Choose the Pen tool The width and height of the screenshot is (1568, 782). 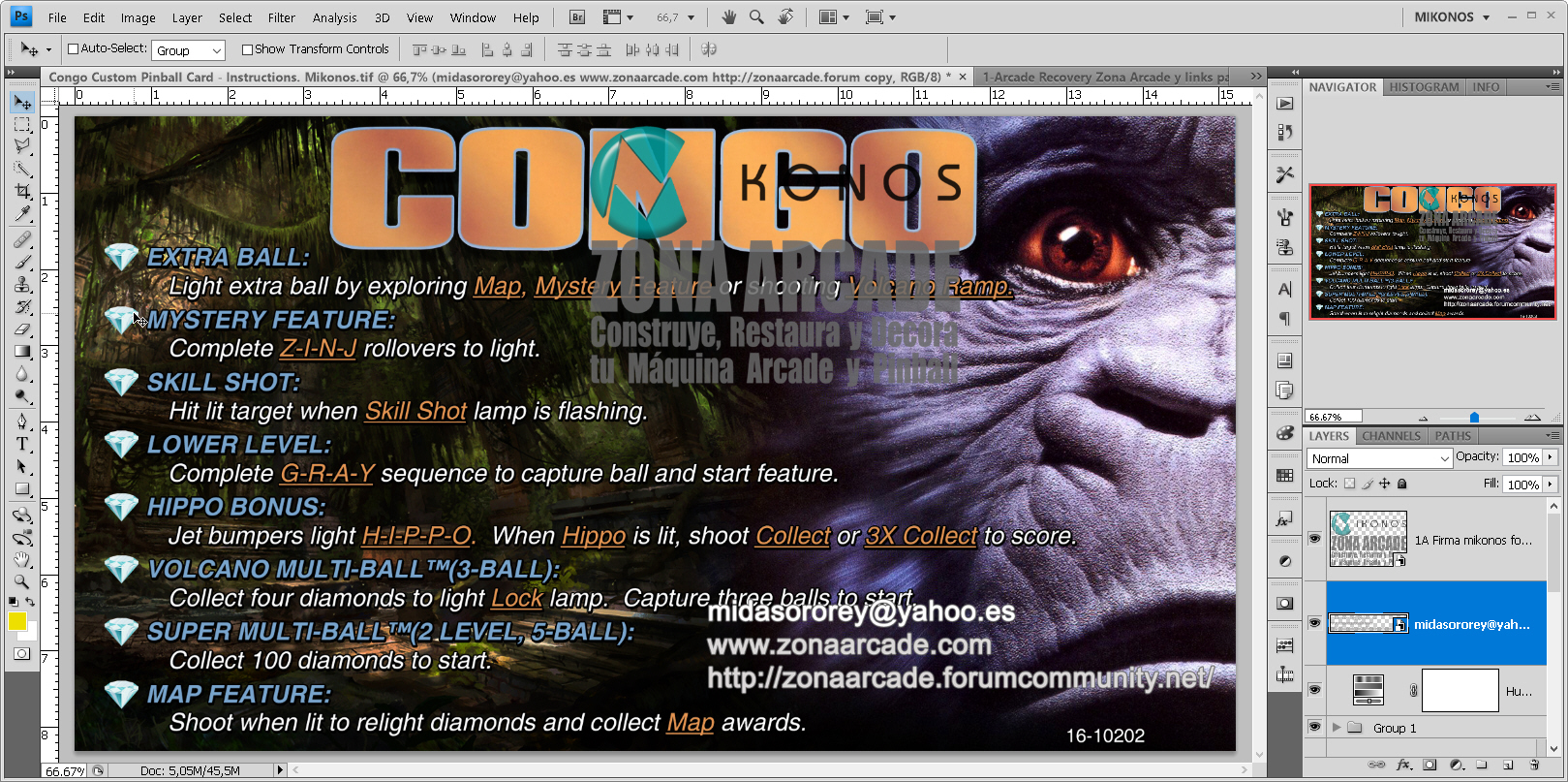point(22,421)
